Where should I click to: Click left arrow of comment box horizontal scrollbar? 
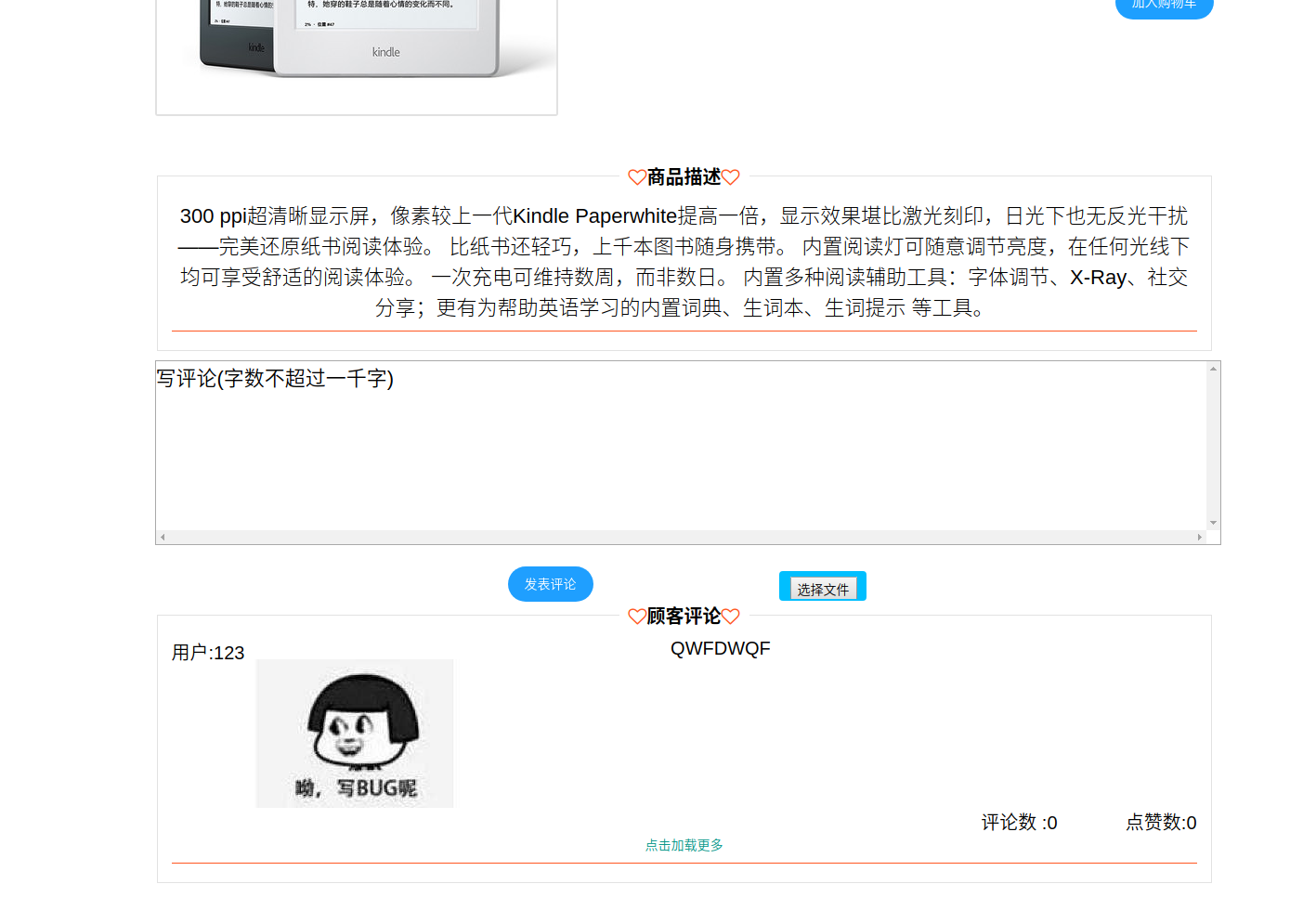[x=163, y=537]
